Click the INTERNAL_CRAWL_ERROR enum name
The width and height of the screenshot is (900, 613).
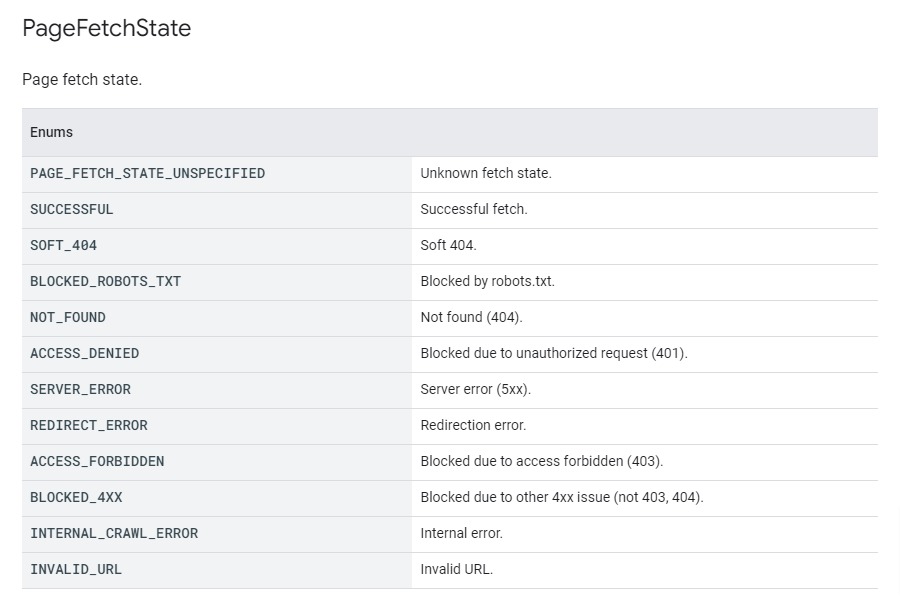click(x=114, y=534)
